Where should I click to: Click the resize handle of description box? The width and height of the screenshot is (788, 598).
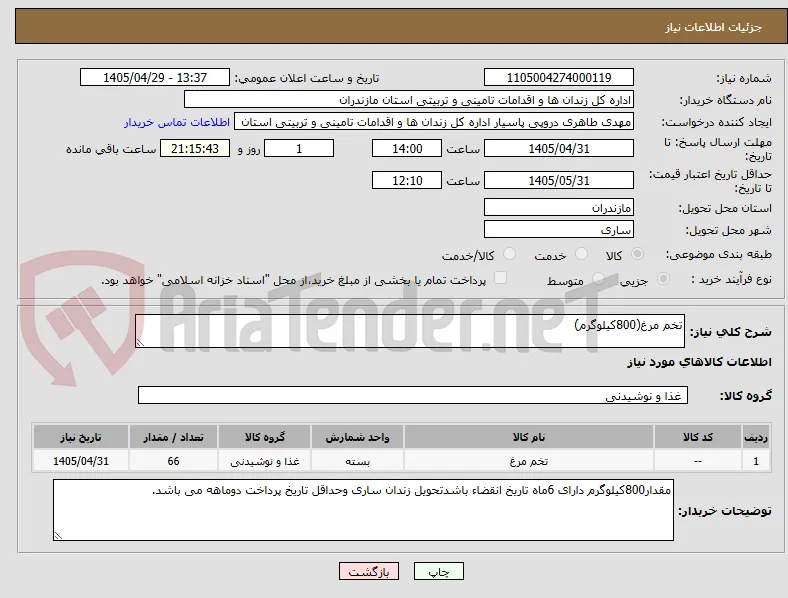[140, 343]
